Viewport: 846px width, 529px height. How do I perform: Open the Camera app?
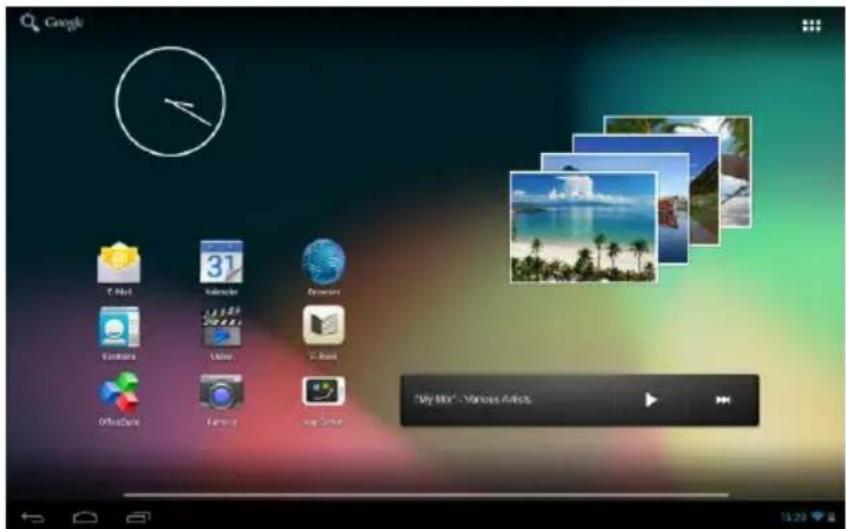pos(221,393)
